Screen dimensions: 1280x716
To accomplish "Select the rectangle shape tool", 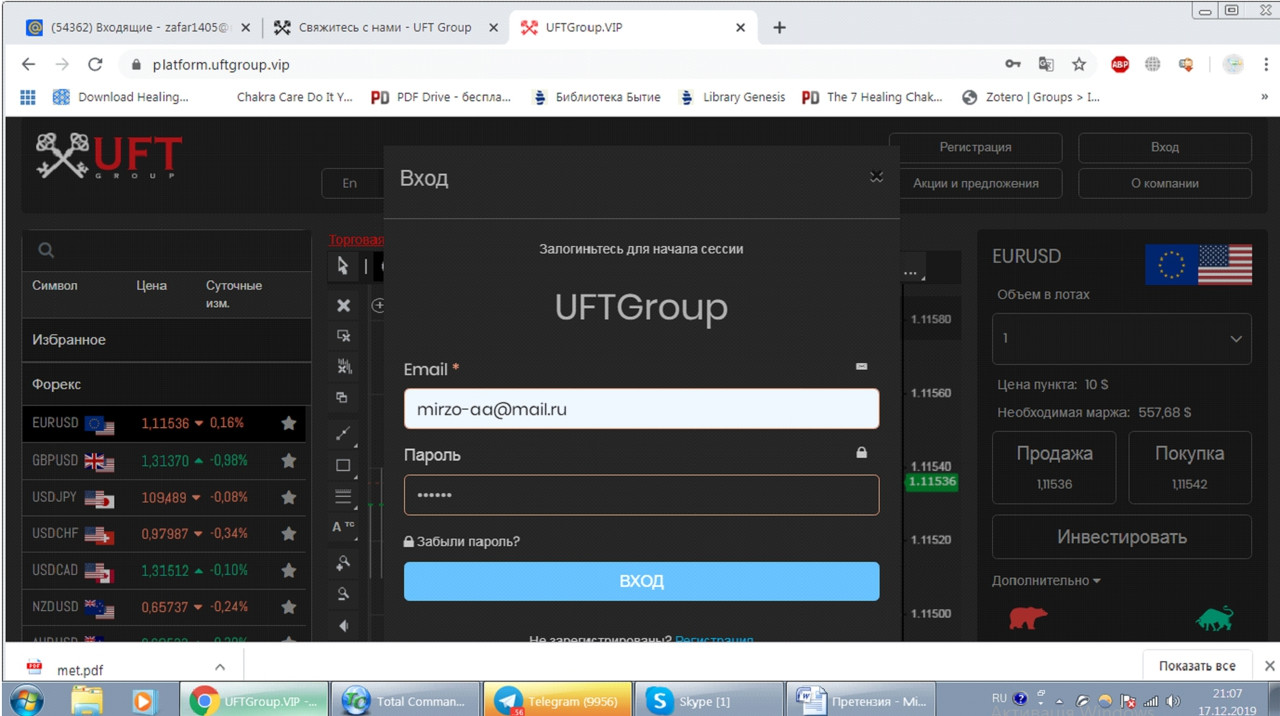I will pyautogui.click(x=343, y=465).
